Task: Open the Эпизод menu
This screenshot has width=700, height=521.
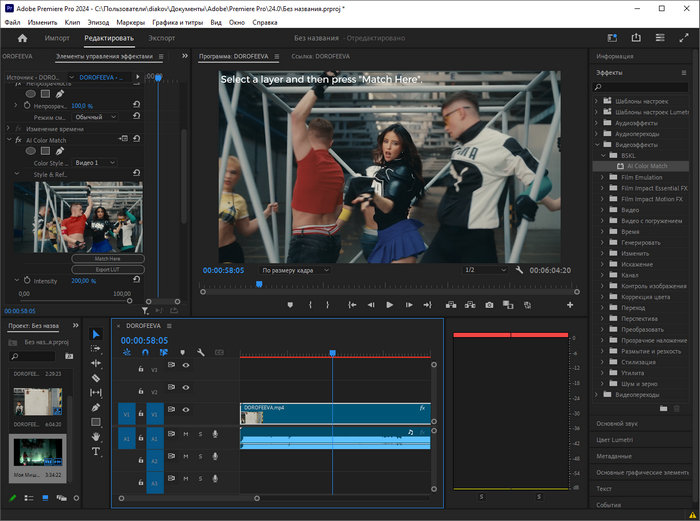Action: 98,22
